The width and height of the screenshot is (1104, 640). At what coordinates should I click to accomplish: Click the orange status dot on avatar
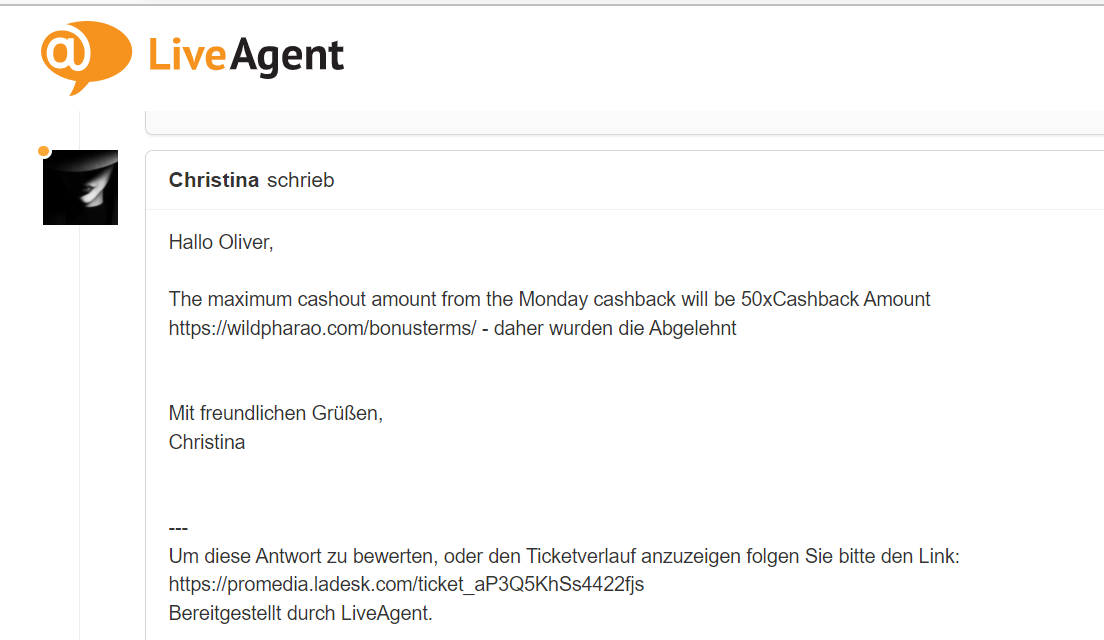pyautogui.click(x=43, y=151)
